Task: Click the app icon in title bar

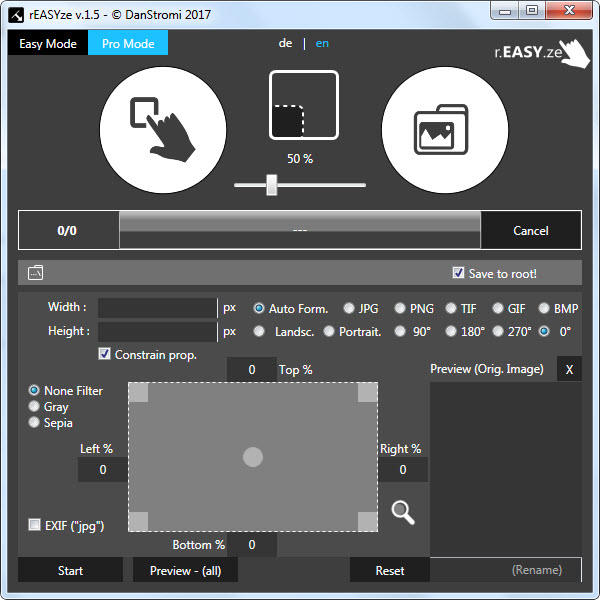Action: [x=16, y=15]
